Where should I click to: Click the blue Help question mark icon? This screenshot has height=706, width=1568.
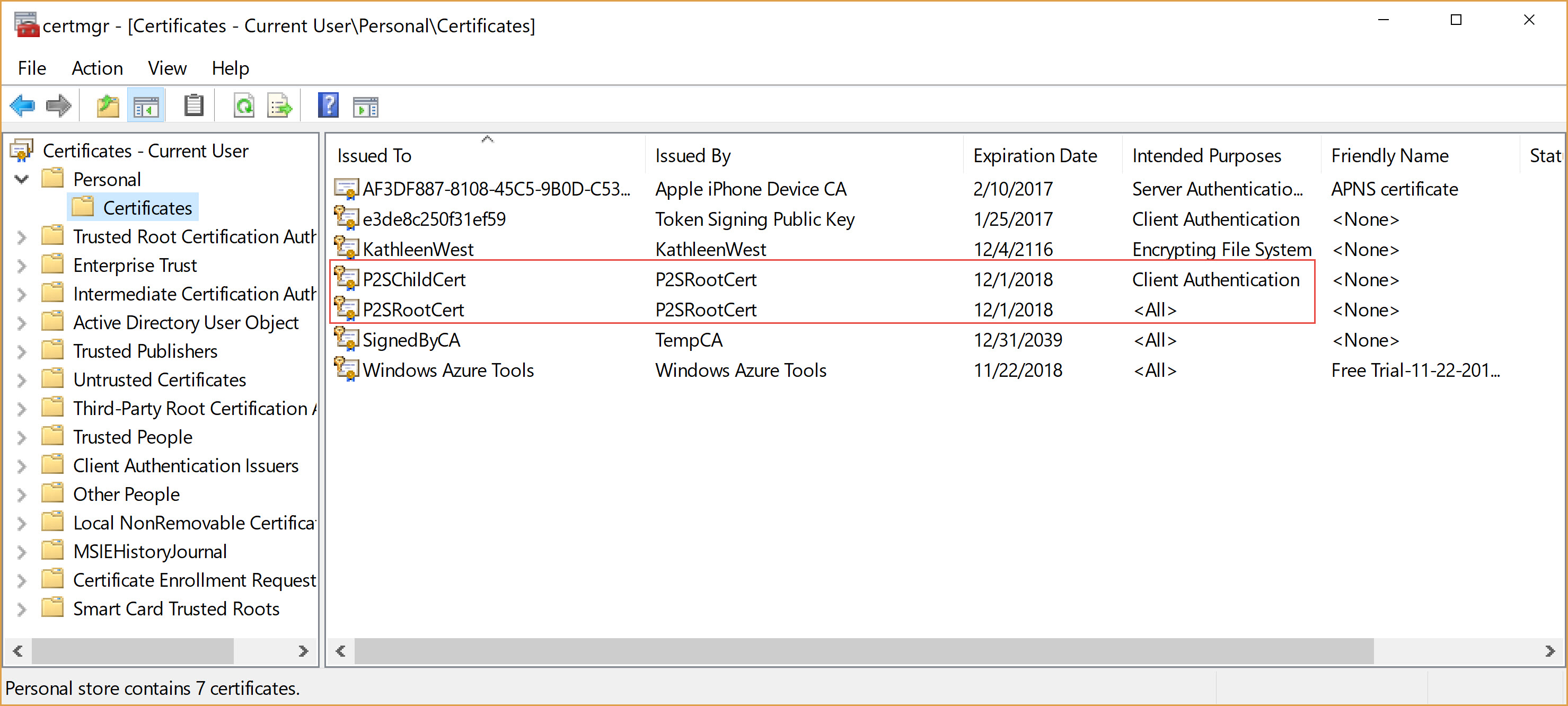[x=328, y=106]
